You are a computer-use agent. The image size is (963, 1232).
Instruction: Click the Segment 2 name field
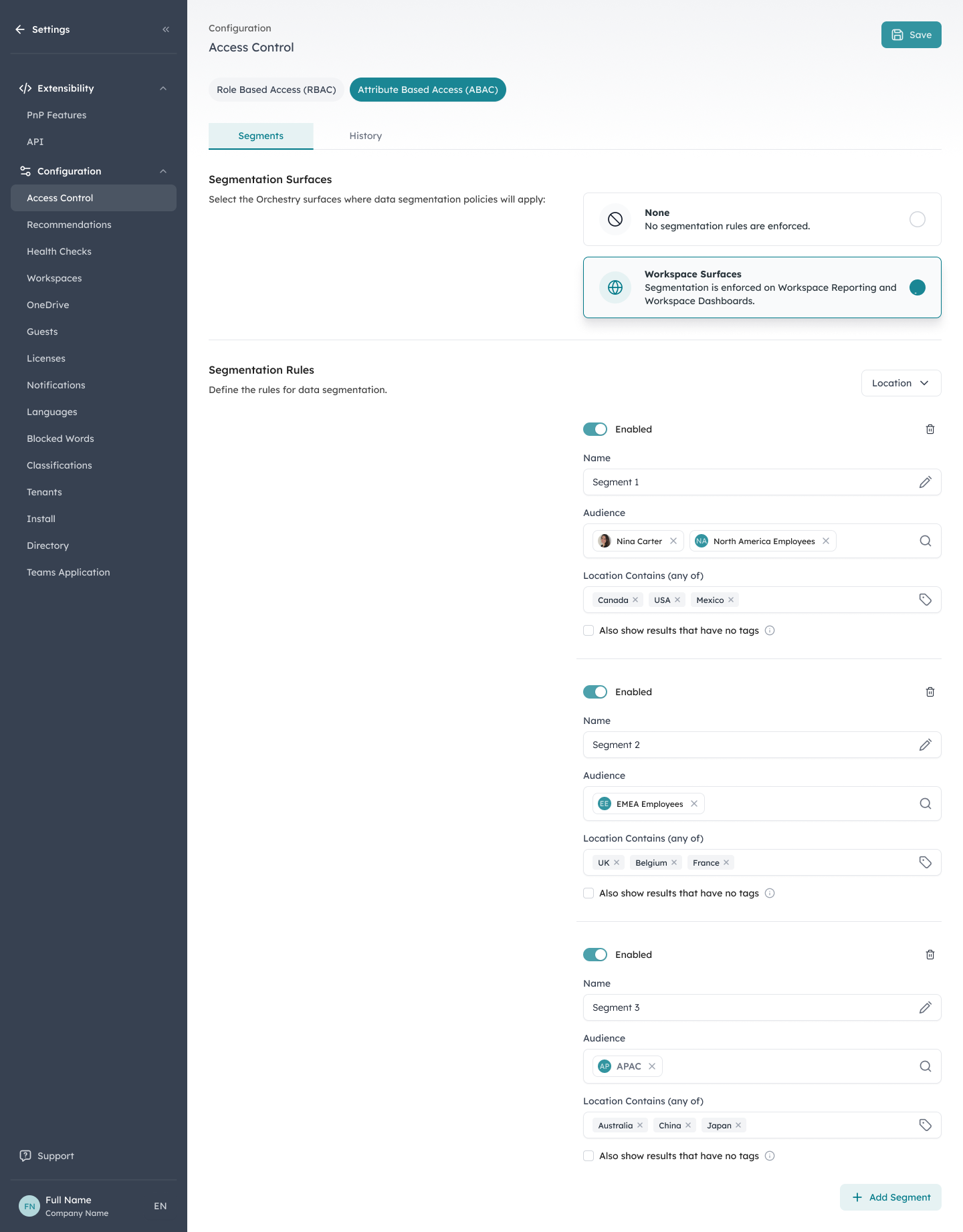[x=762, y=745]
